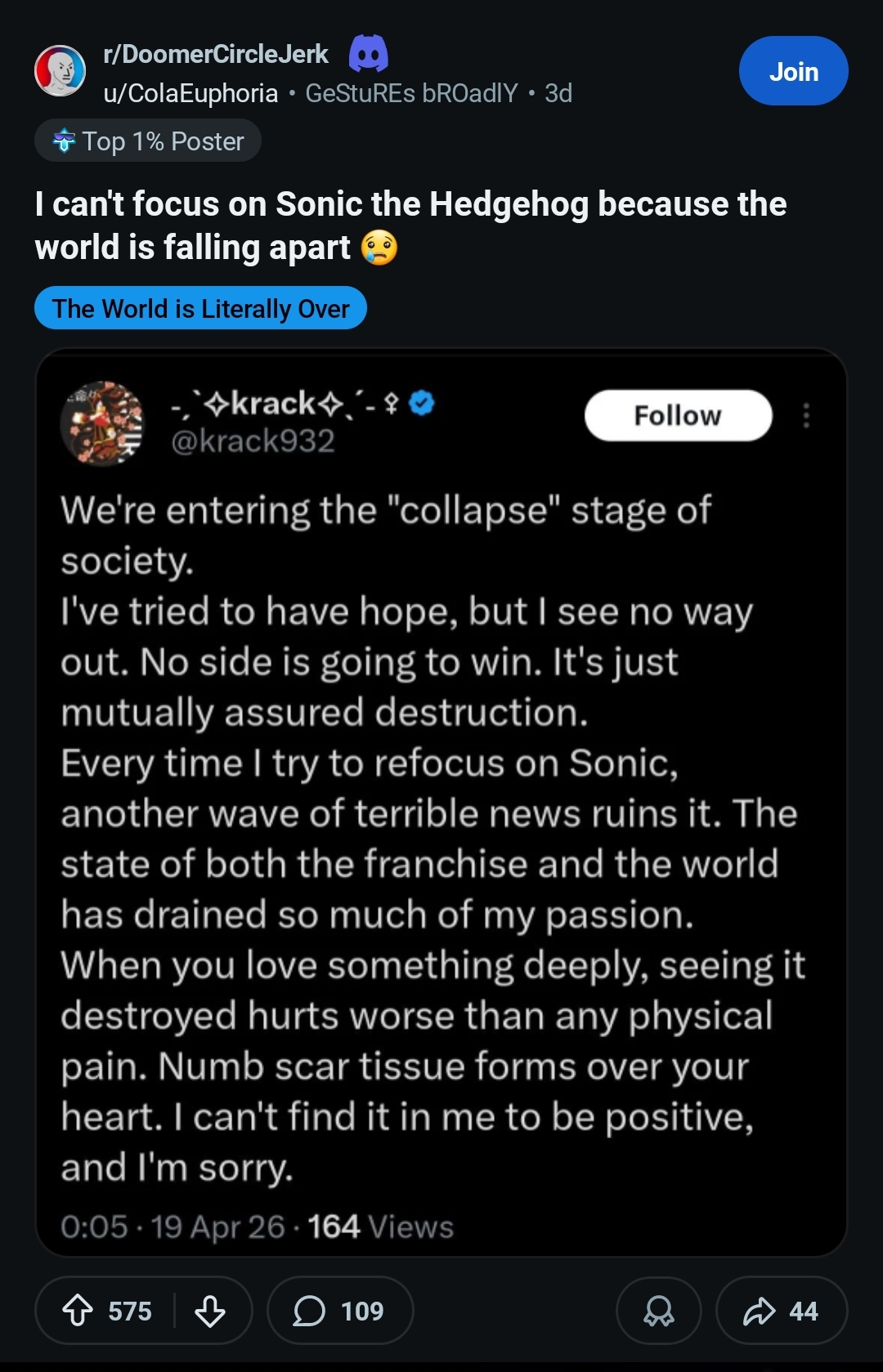
Task: Click the Discord logo icon
Action: pyautogui.click(x=368, y=54)
